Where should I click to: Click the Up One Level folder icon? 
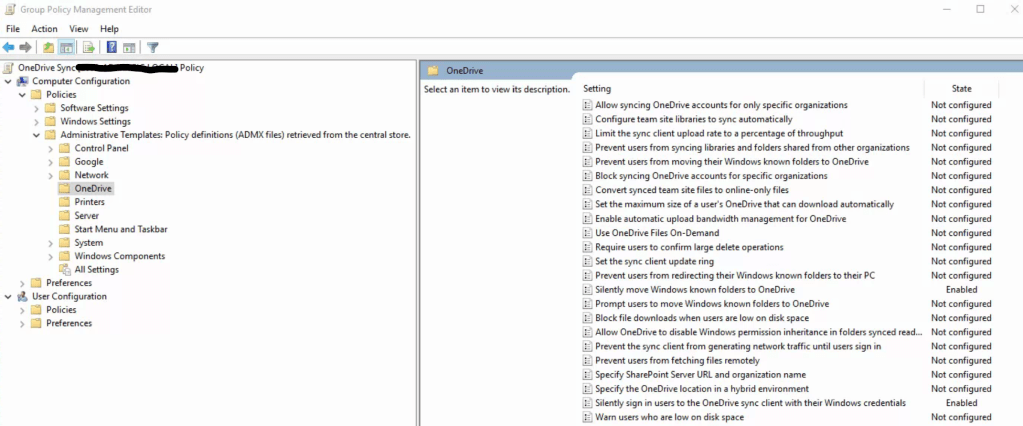(x=49, y=47)
